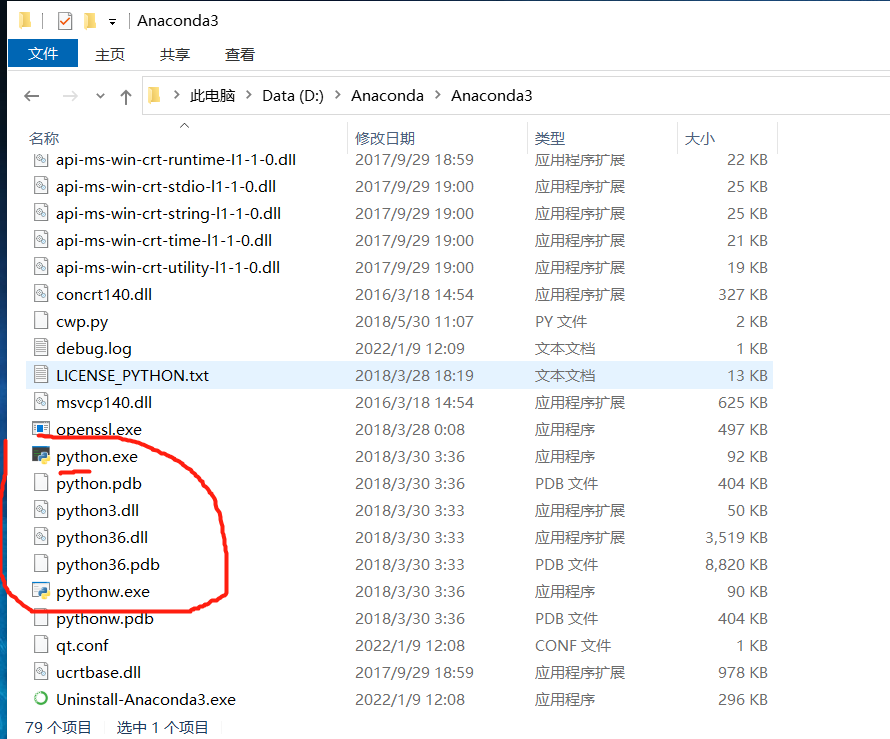Open the recent locations dropdown arrow

(100, 96)
